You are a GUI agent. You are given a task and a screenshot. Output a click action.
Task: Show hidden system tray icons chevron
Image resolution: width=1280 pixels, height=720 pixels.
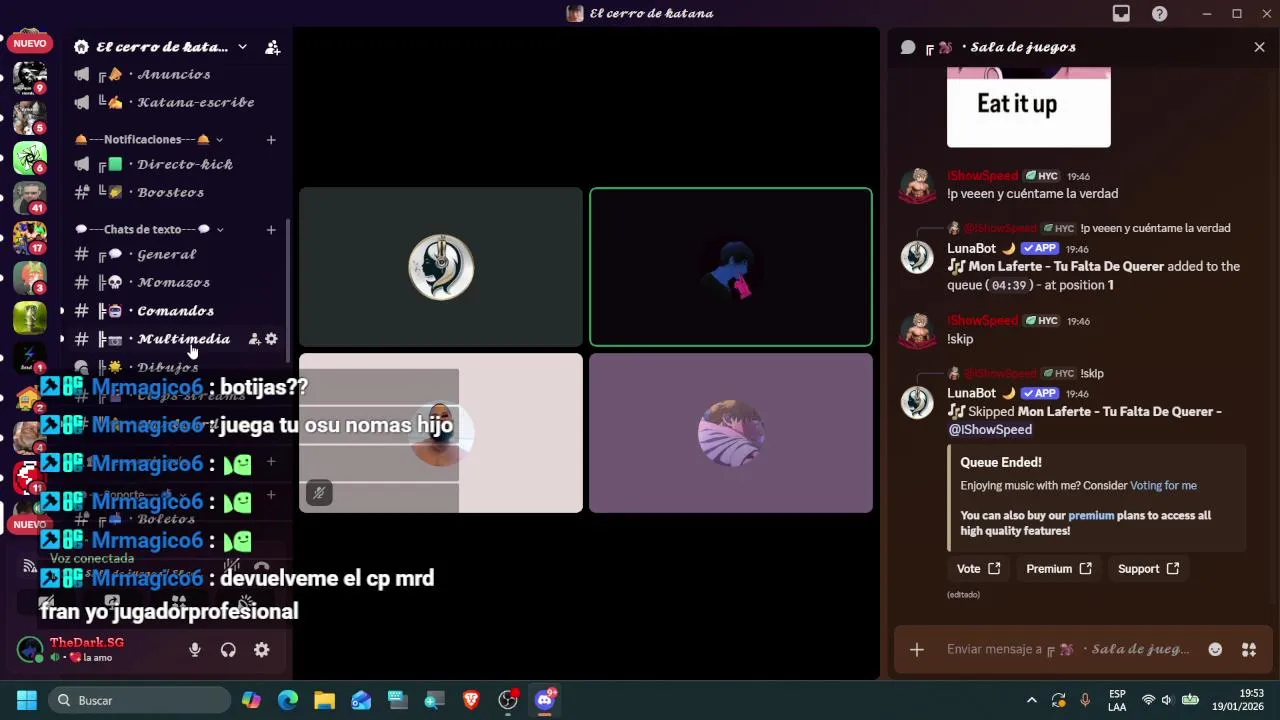pyautogui.click(x=1032, y=700)
